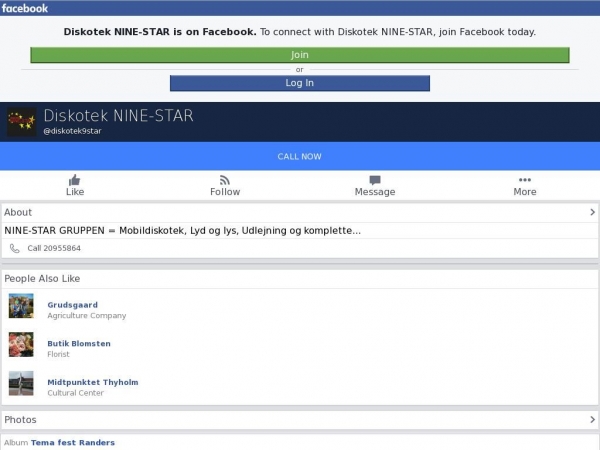Screen dimensions: 600x450
Task: Click the NINE-STAR GRUPPEN description text
Action: pos(183,231)
